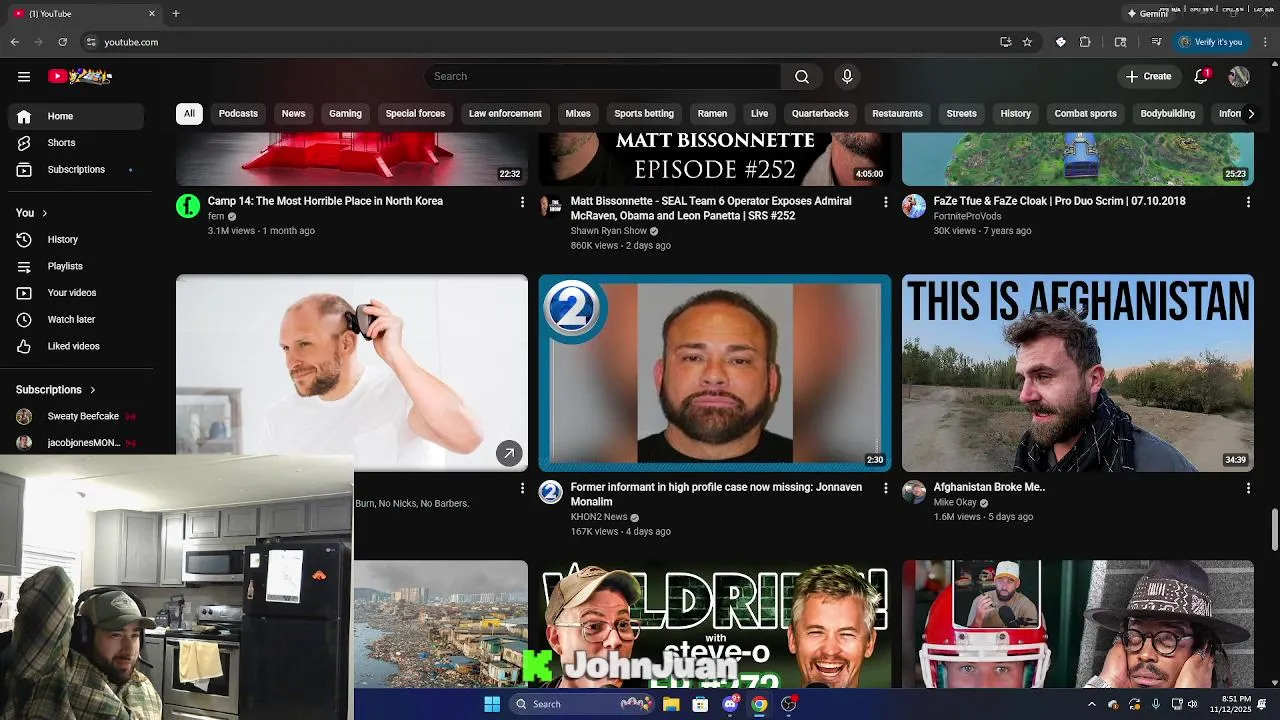Image resolution: width=1280 pixels, height=720 pixels.
Task: Click the install app icon in address bar
Action: click(1005, 42)
